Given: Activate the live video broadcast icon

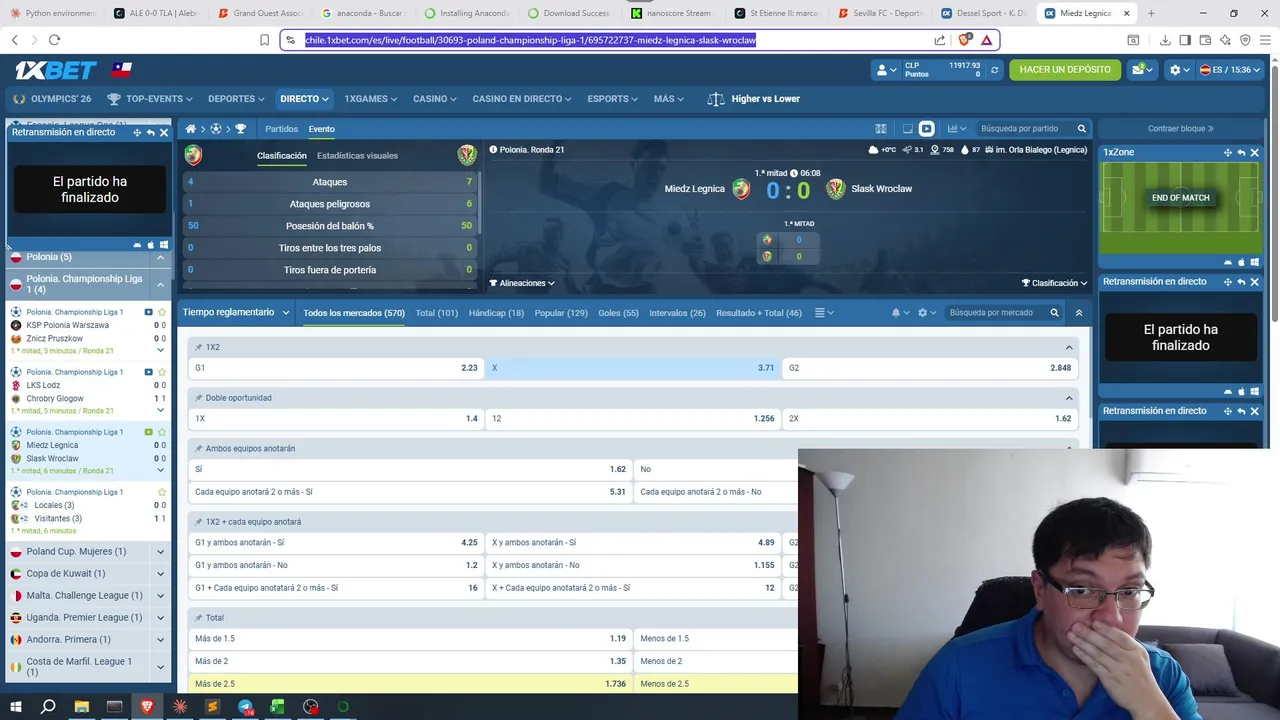Looking at the screenshot, I should [926, 129].
